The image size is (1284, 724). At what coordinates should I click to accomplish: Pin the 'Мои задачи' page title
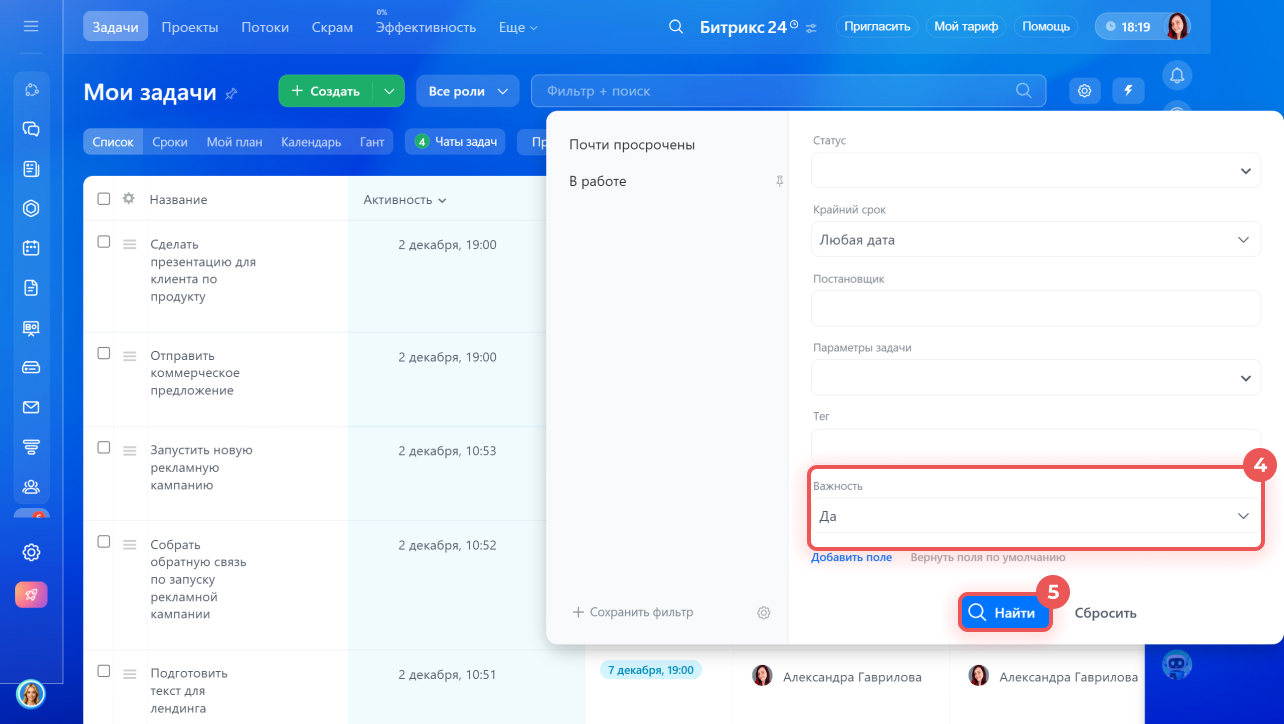(x=232, y=93)
